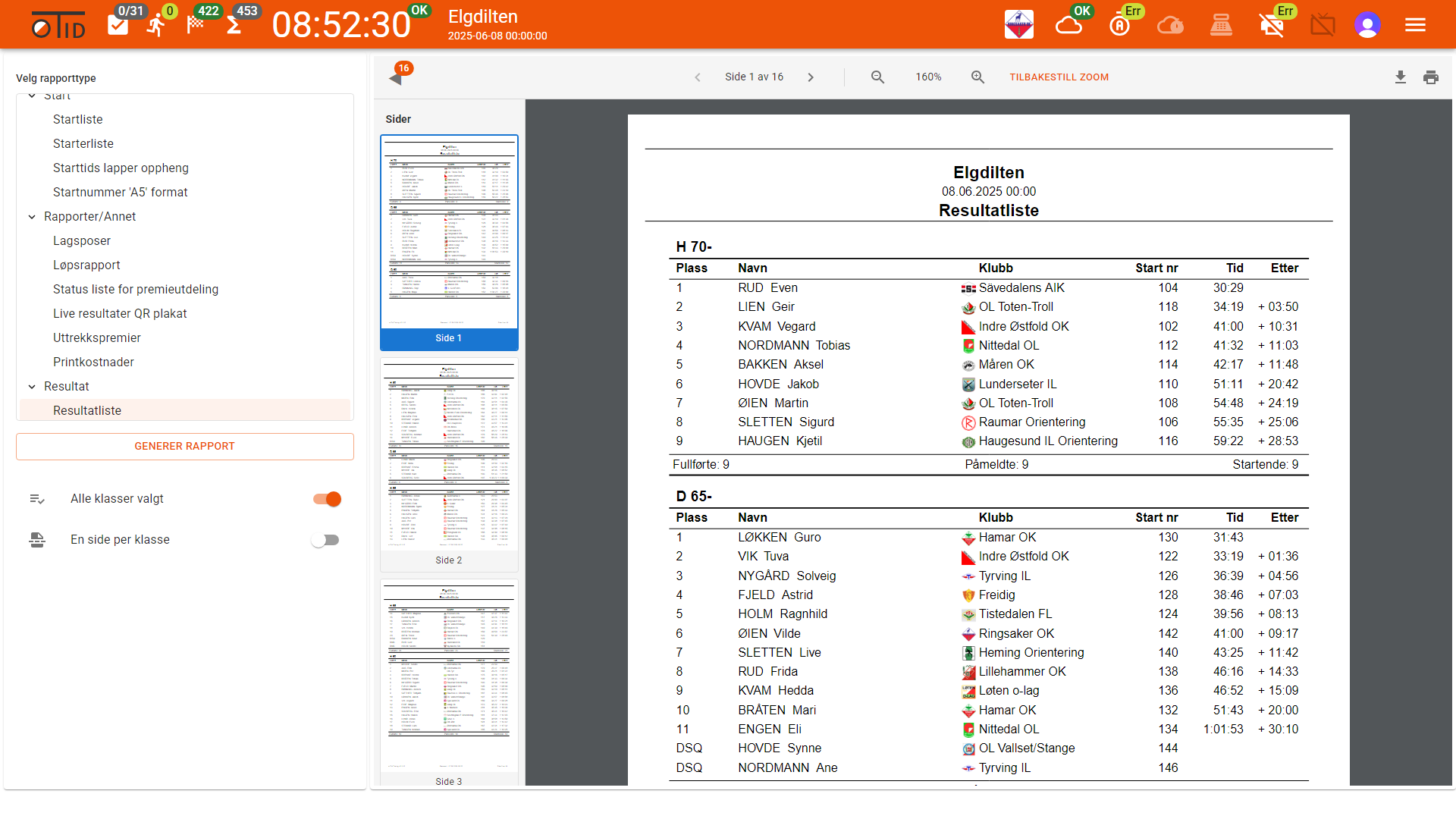Collapse the Resultat tree section
The image size is (1456, 819).
click(32, 387)
